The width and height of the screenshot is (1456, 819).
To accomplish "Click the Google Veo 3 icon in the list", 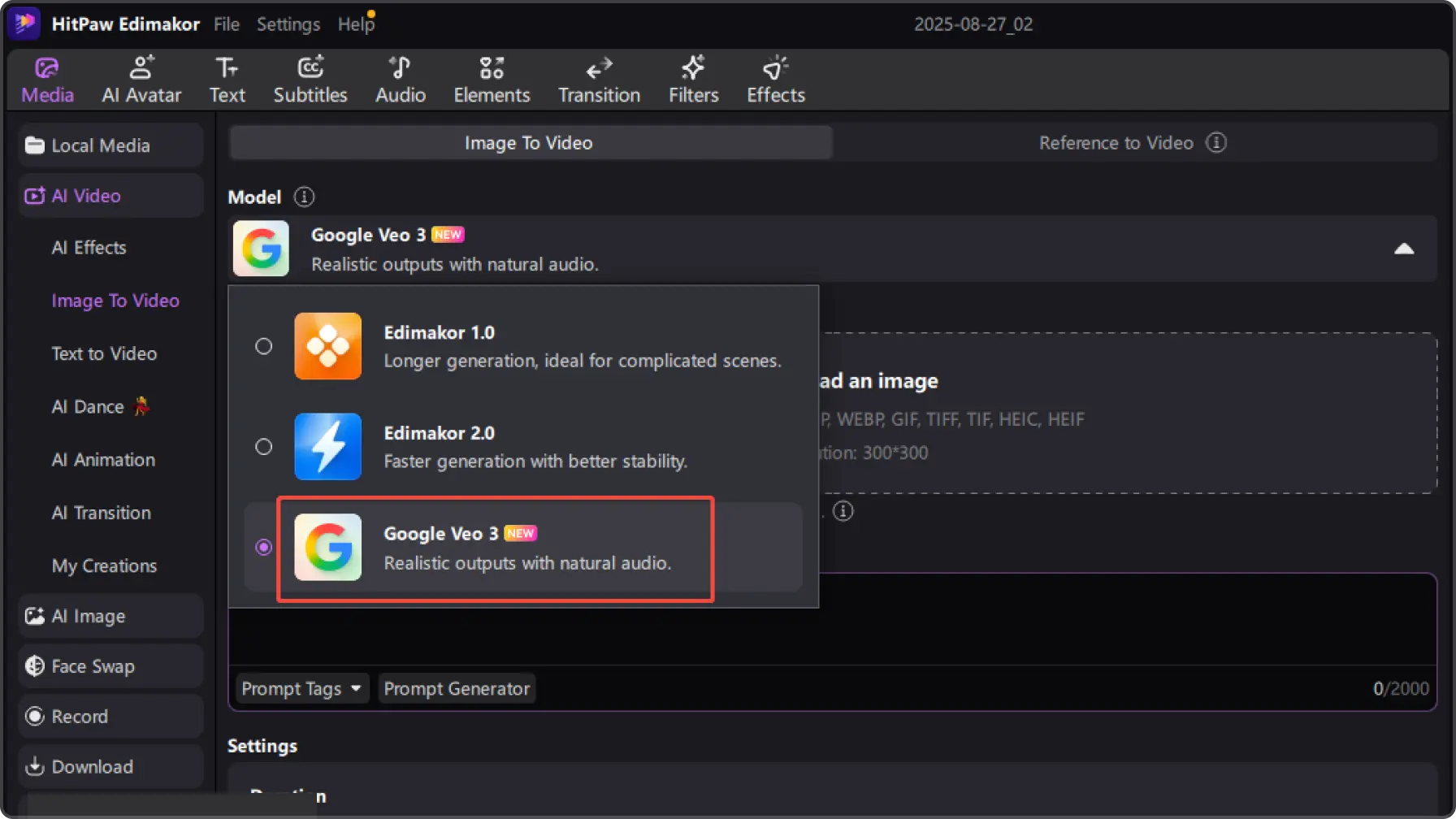I will [327, 547].
